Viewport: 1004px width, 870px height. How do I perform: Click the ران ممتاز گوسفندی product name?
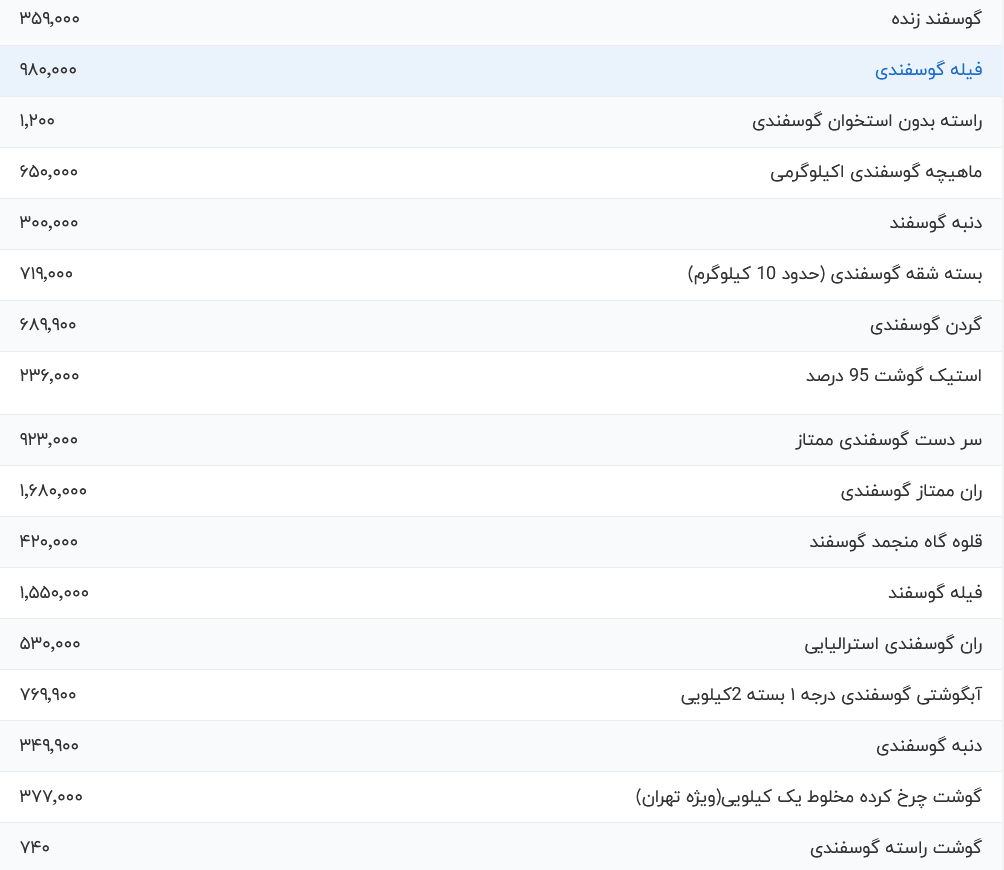coord(911,491)
